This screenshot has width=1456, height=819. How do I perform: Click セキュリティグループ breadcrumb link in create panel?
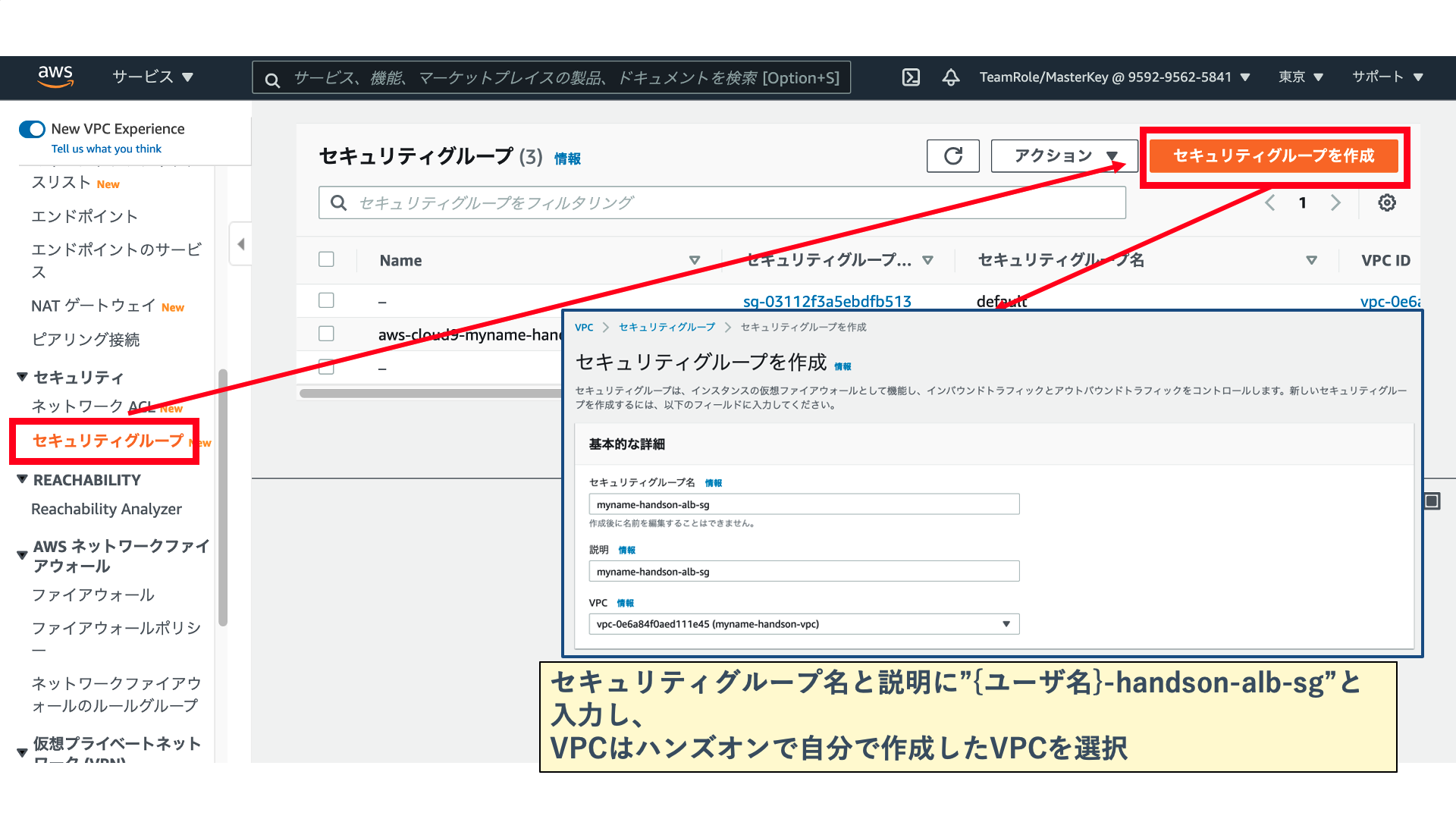(x=667, y=327)
